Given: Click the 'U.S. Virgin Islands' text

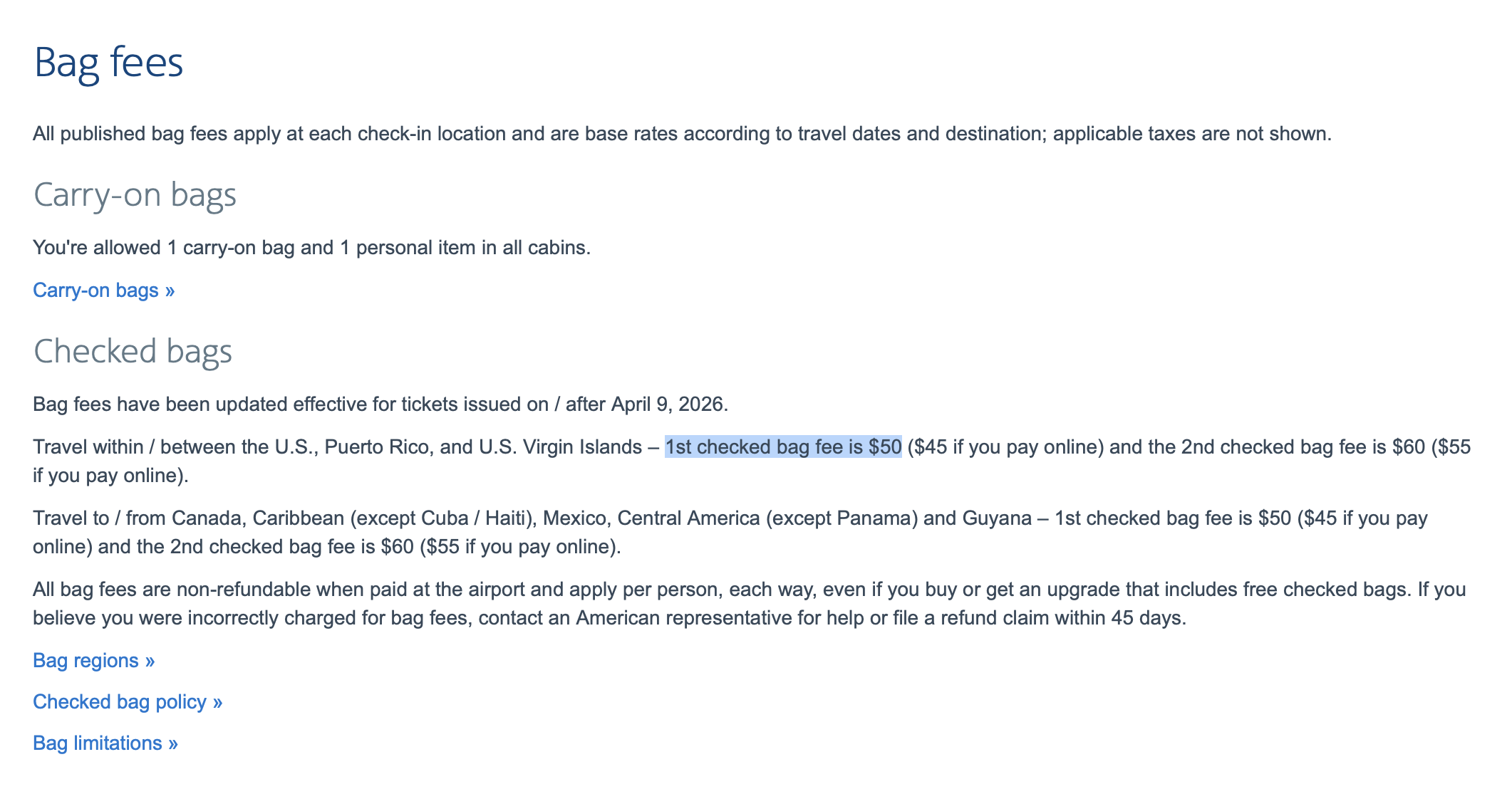Looking at the screenshot, I should coord(560,447).
